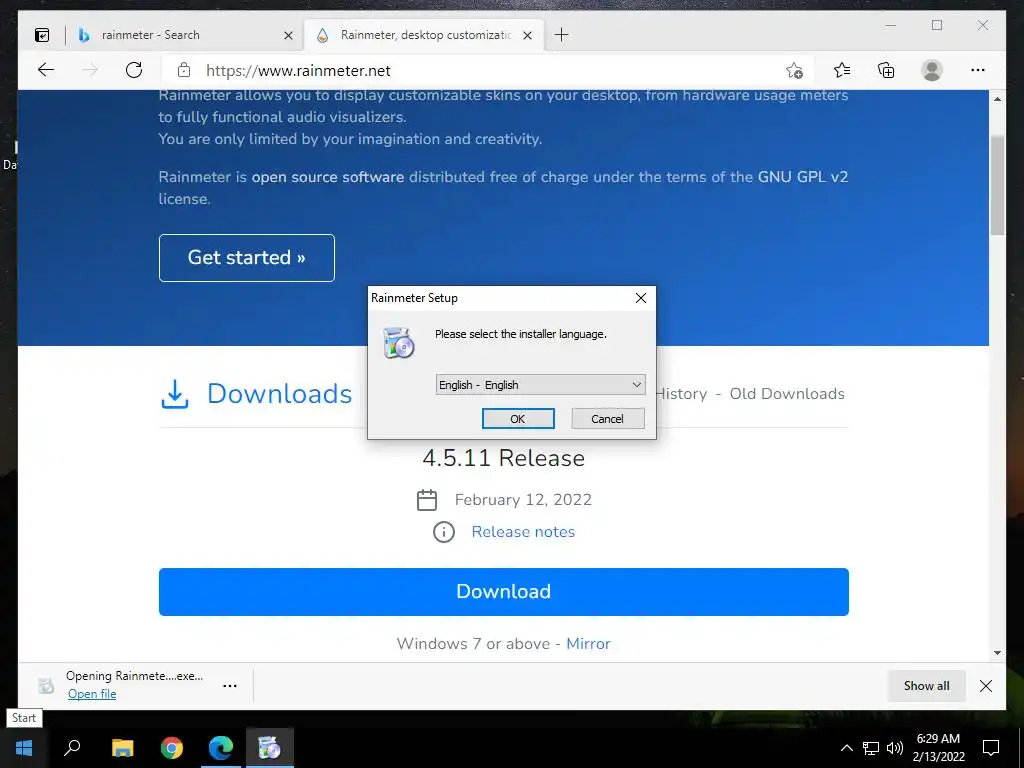Image resolution: width=1024 pixels, height=768 pixels.
Task: Refresh the current page
Action: pyautogui.click(x=134, y=70)
